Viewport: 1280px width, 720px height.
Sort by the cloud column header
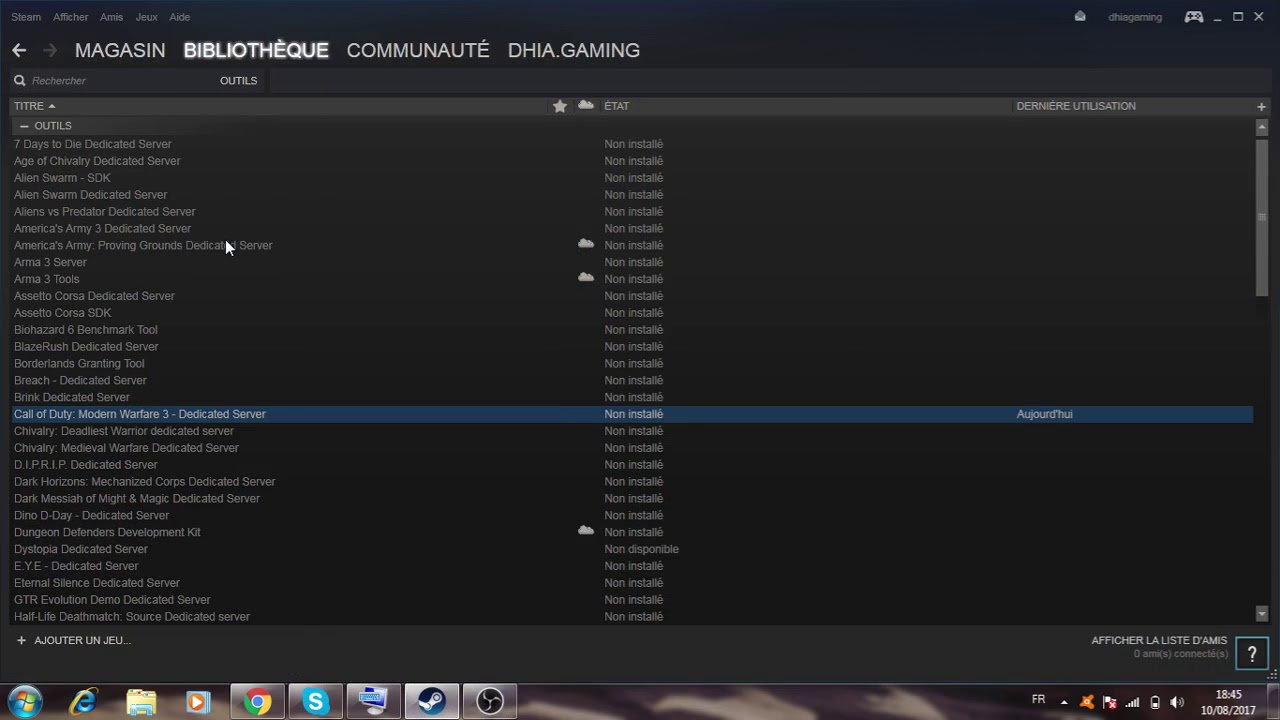(x=586, y=105)
